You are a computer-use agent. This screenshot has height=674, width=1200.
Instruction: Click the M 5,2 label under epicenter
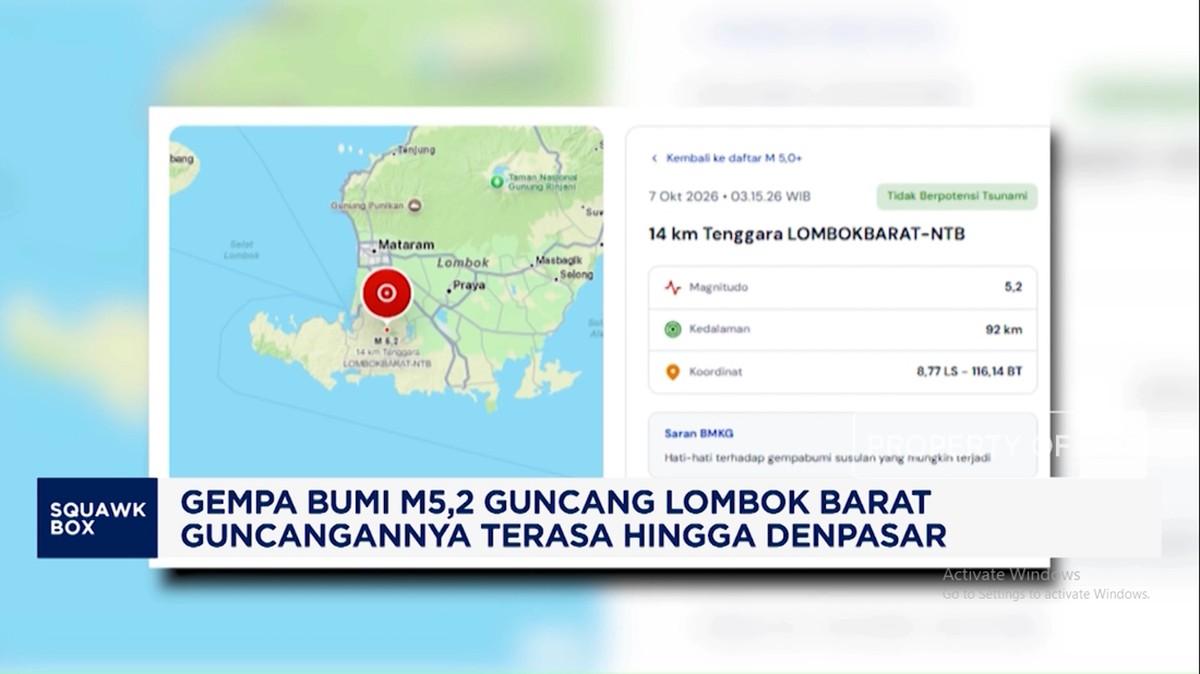click(386, 341)
